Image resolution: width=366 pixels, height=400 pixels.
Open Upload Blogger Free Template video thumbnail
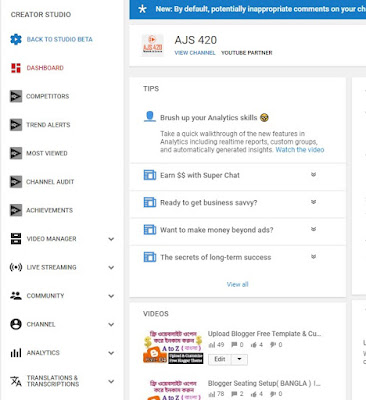pyautogui.click(x=173, y=347)
